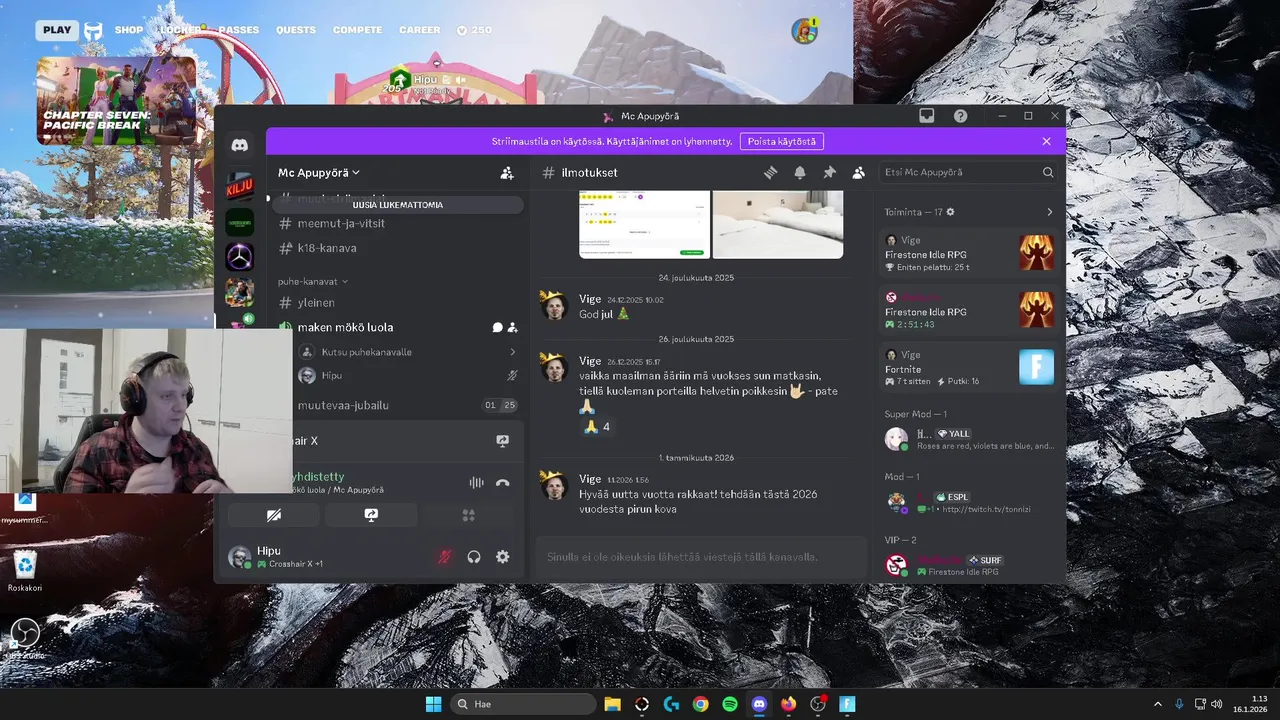Open Spotify from the taskbar
1280x720 pixels.
[730, 704]
